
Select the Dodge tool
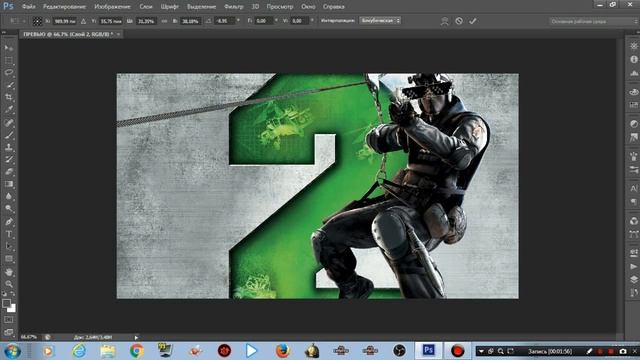coord(9,209)
